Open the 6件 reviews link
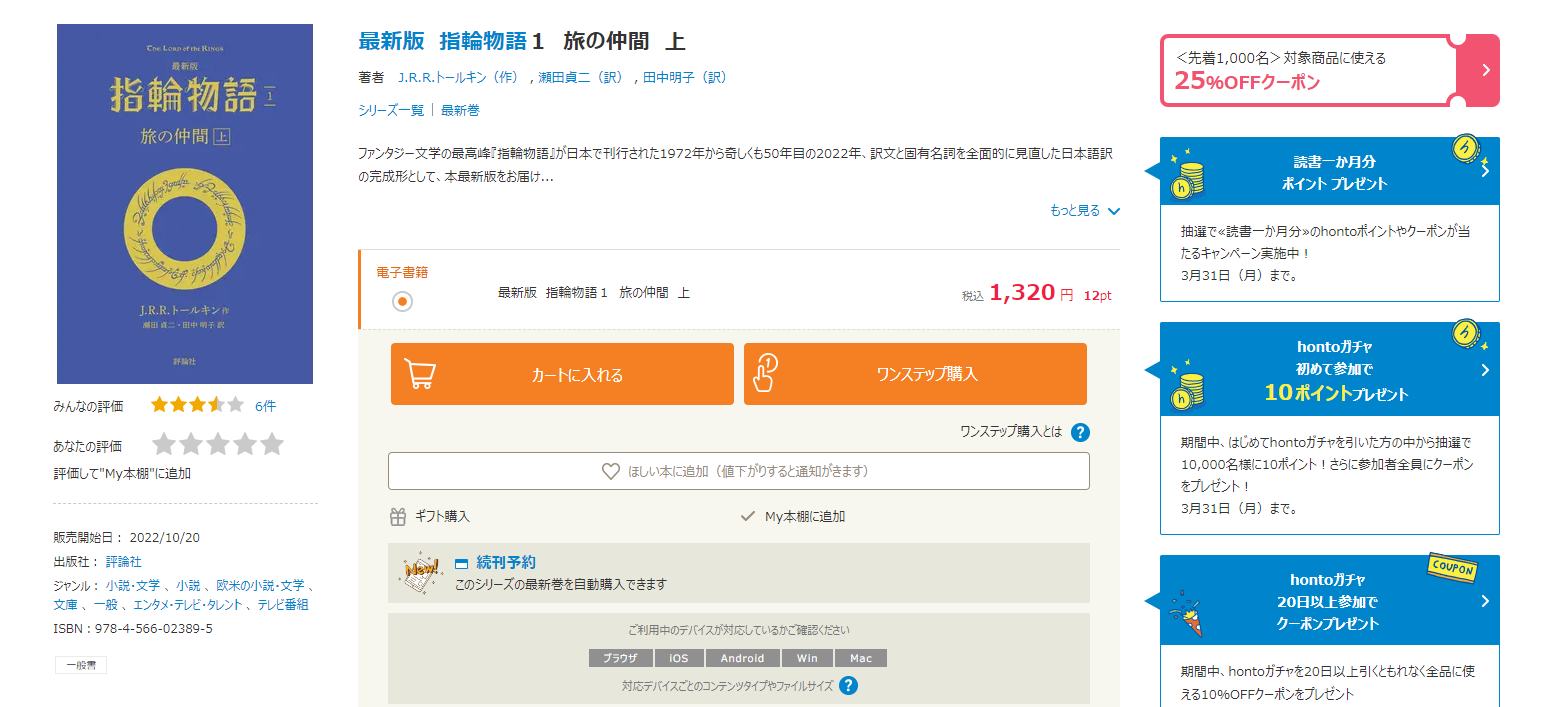 pos(265,406)
